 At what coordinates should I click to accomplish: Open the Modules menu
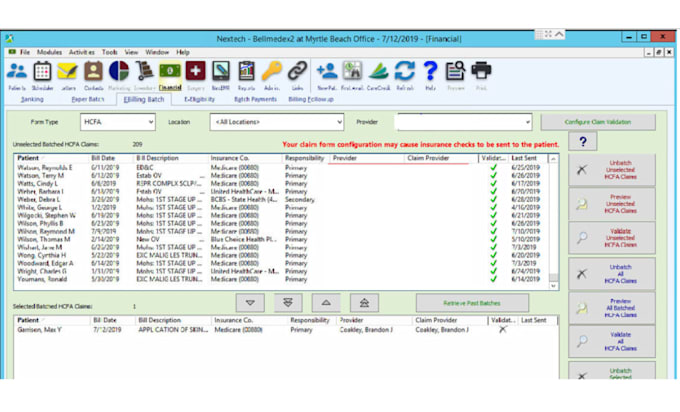[x=49, y=52]
